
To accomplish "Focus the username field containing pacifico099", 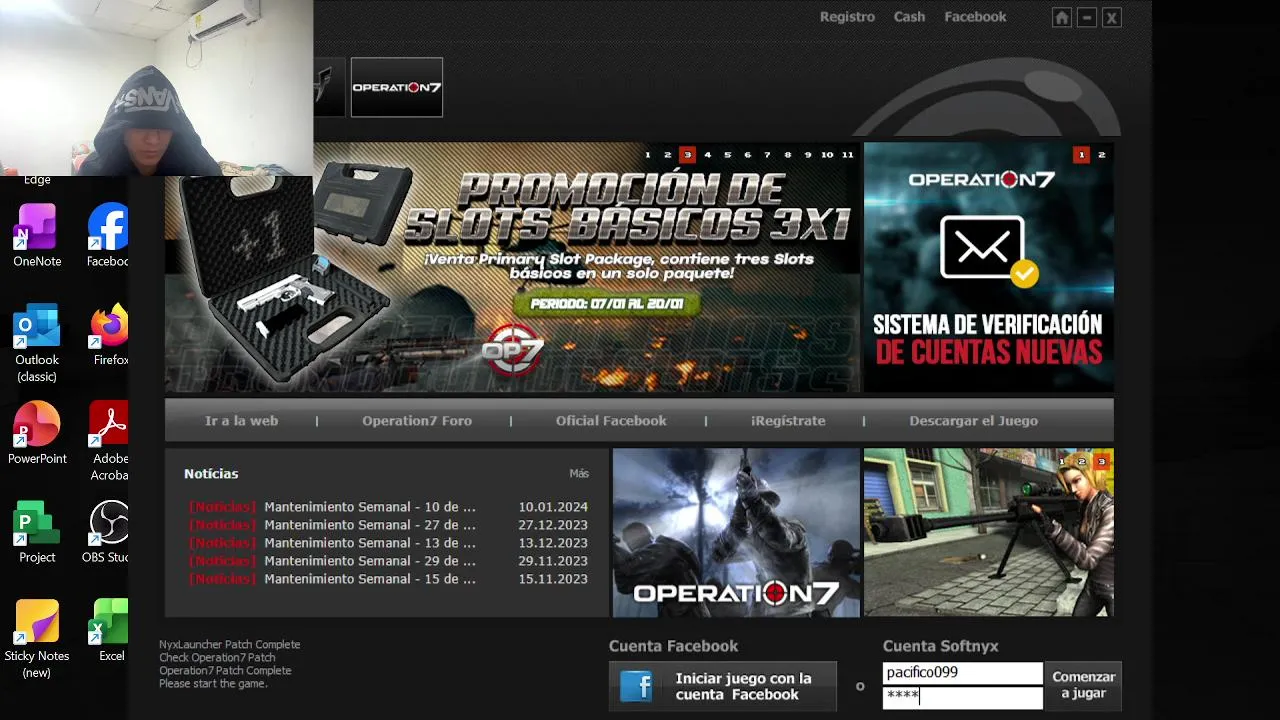I will [x=962, y=673].
